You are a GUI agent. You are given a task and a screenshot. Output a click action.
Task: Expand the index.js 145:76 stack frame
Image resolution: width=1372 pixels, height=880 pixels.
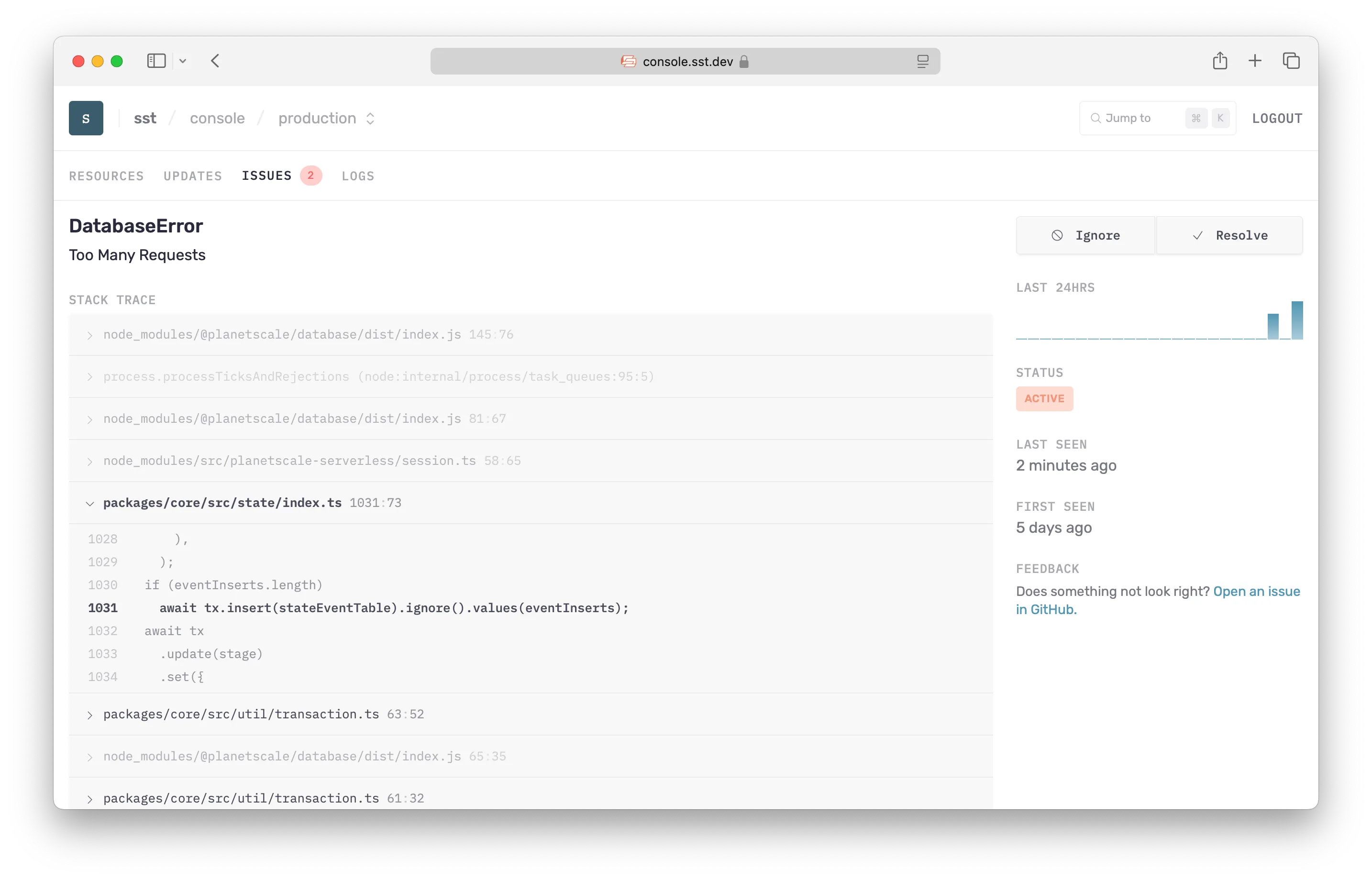pos(530,334)
